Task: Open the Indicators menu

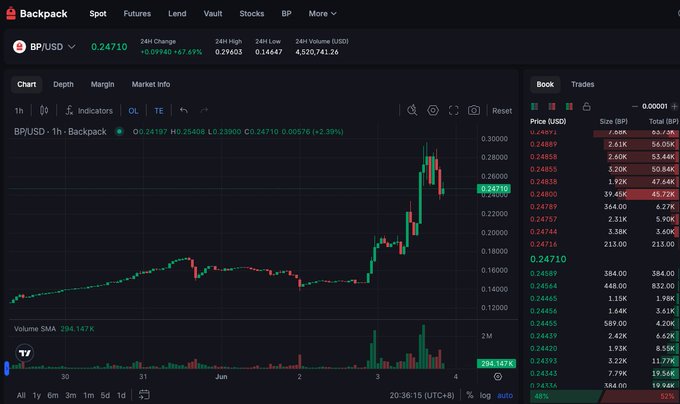Action: coord(89,111)
